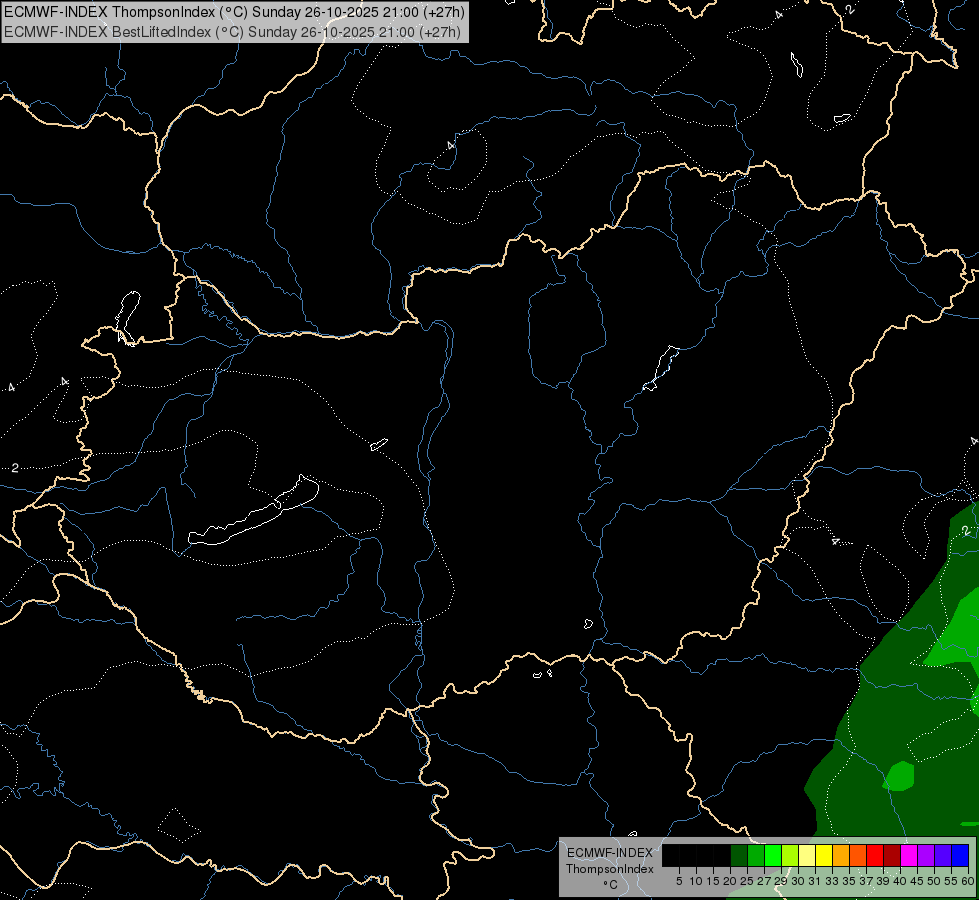The width and height of the screenshot is (979, 900).
Task: Click the legend tick label 20
Action: (x=730, y=881)
